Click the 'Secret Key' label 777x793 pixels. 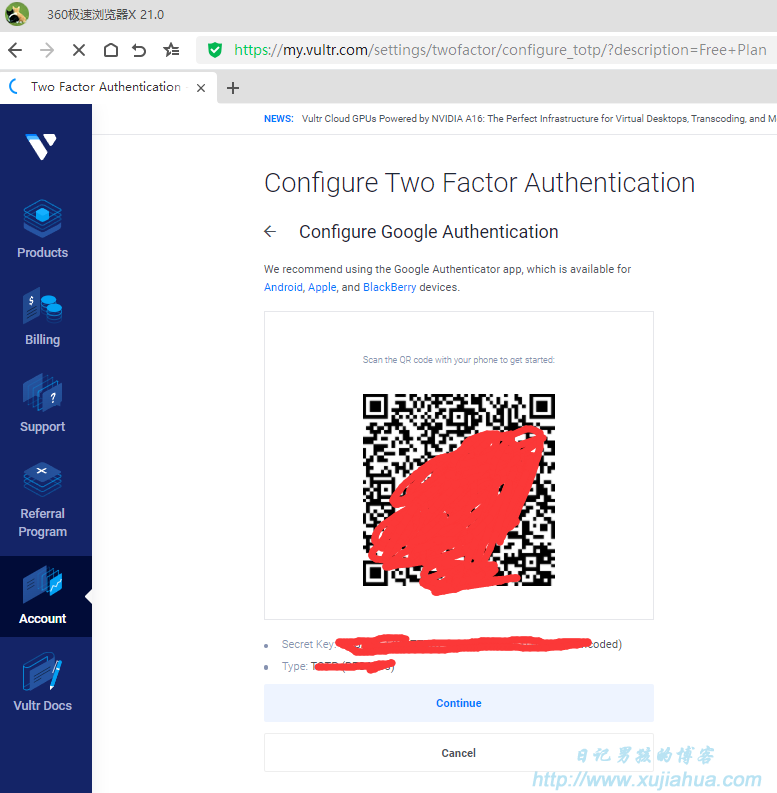[308, 644]
